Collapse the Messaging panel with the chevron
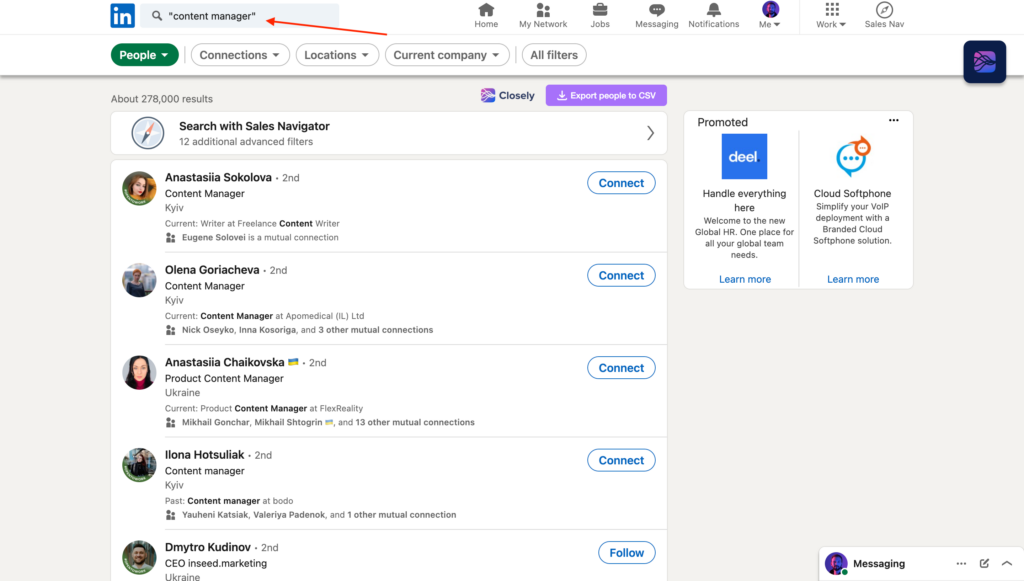Screen dimensions: 1024x581 point(1007,563)
